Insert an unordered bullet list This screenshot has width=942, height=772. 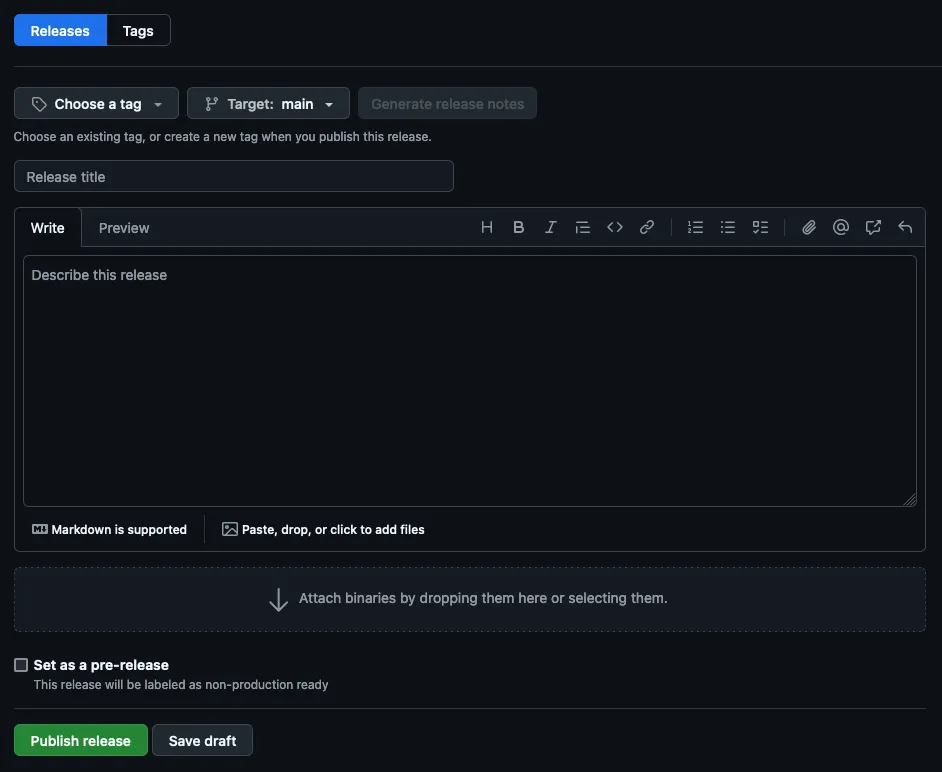click(x=728, y=227)
